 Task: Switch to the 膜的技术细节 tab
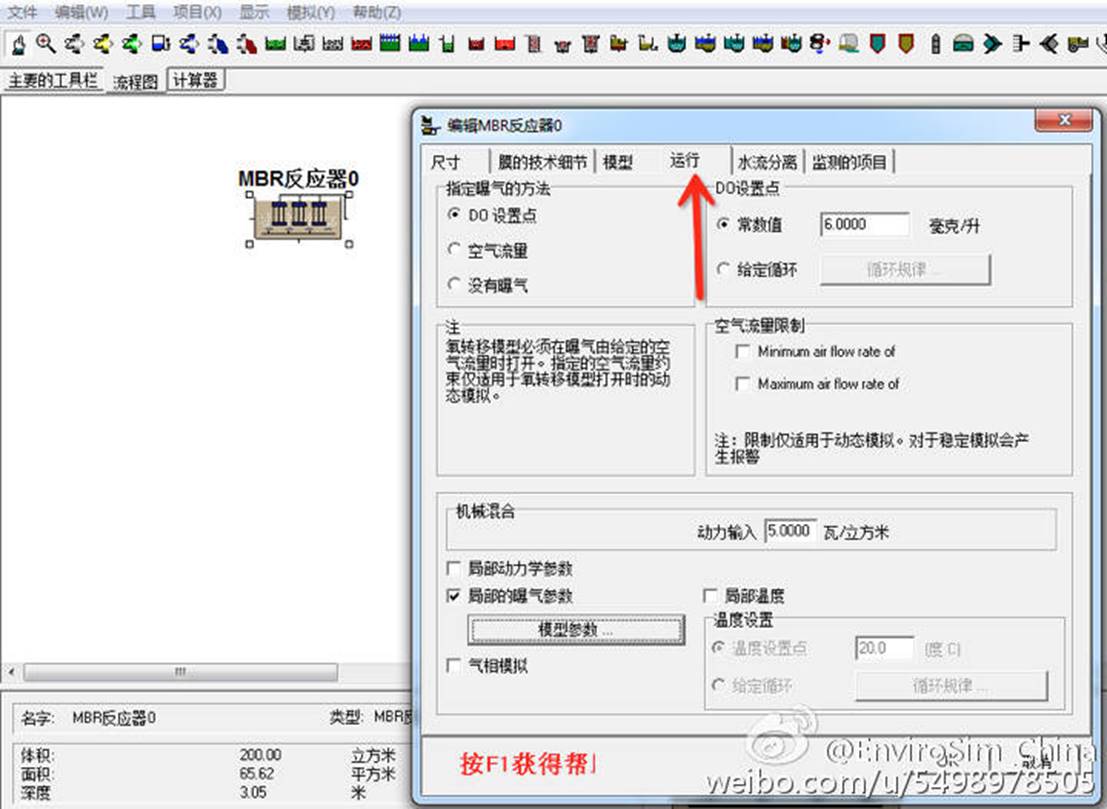(x=542, y=162)
